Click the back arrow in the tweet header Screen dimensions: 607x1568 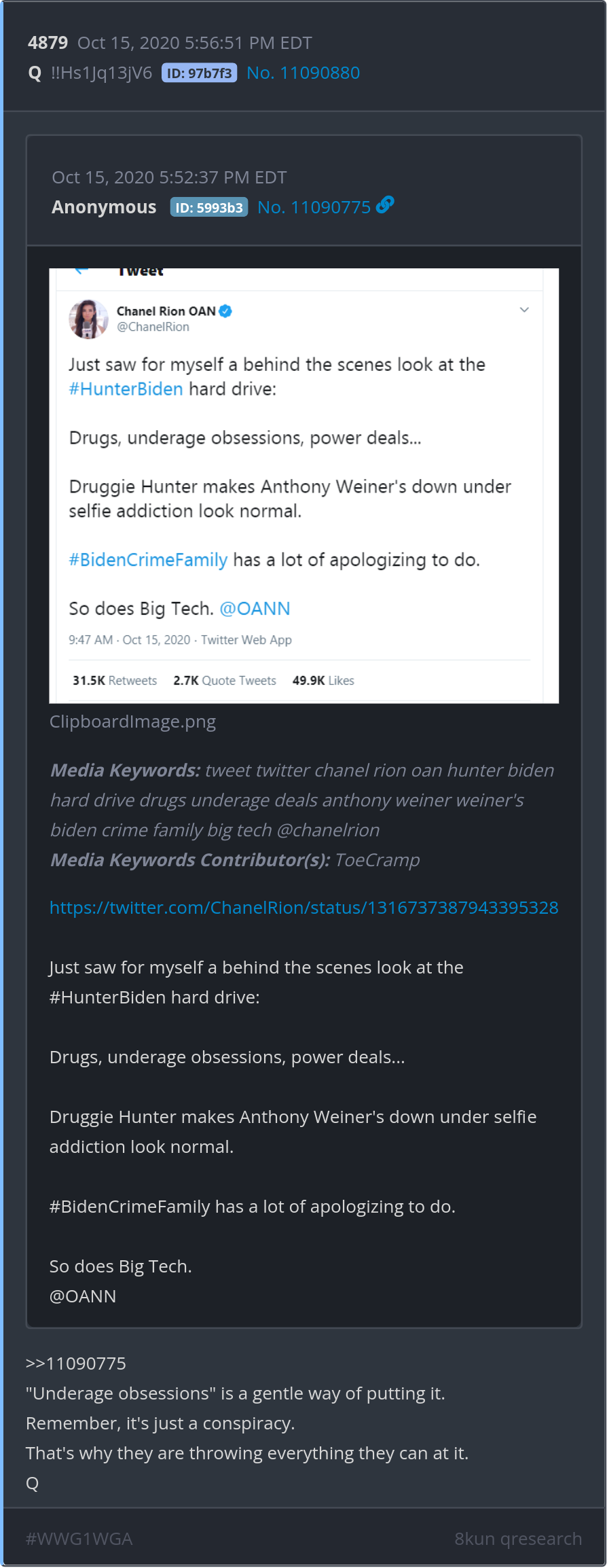(x=81, y=271)
